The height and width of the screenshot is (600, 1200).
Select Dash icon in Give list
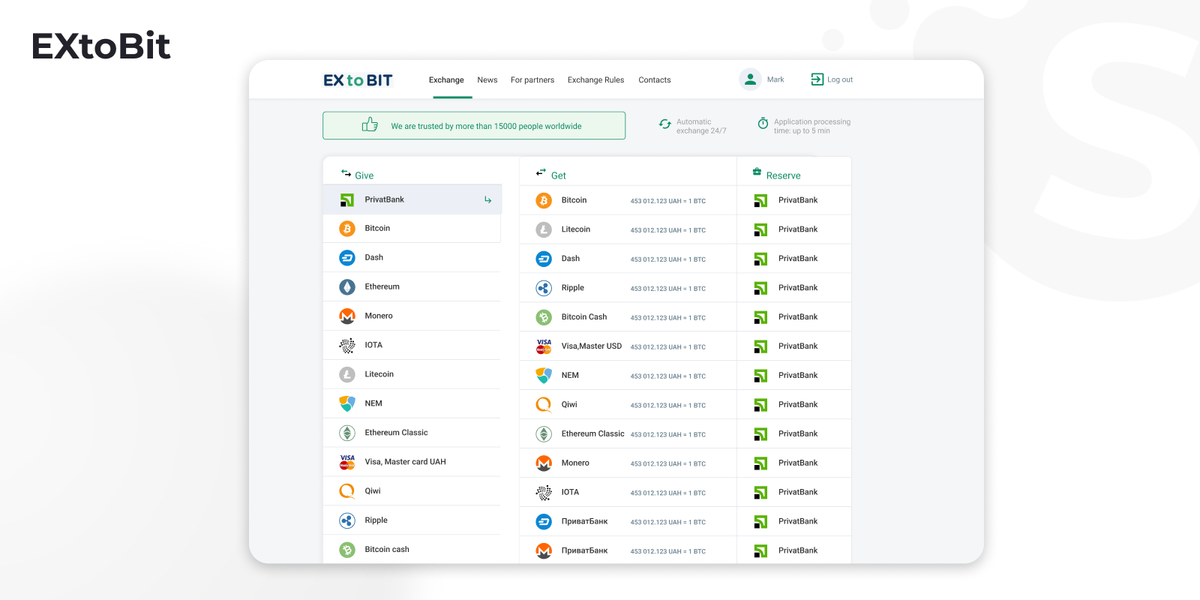click(x=347, y=258)
